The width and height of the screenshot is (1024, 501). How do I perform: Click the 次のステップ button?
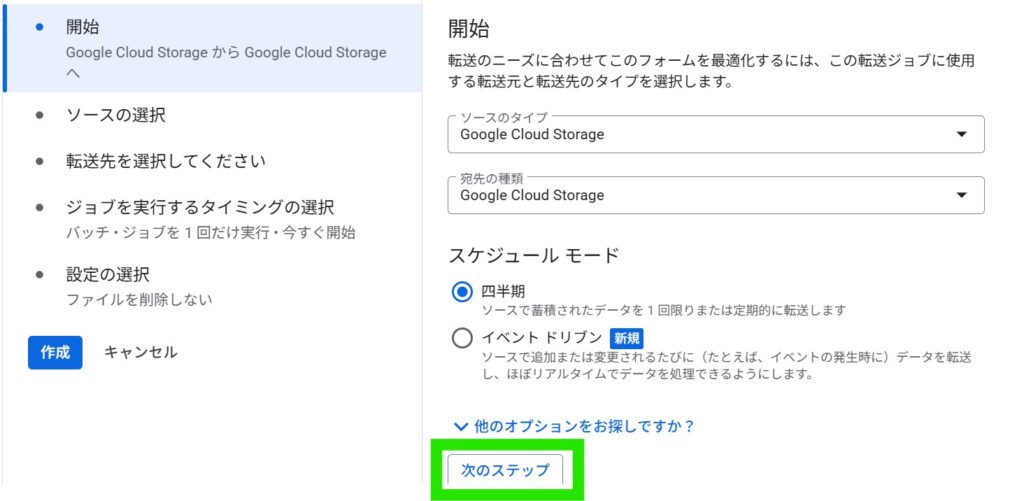click(x=505, y=471)
